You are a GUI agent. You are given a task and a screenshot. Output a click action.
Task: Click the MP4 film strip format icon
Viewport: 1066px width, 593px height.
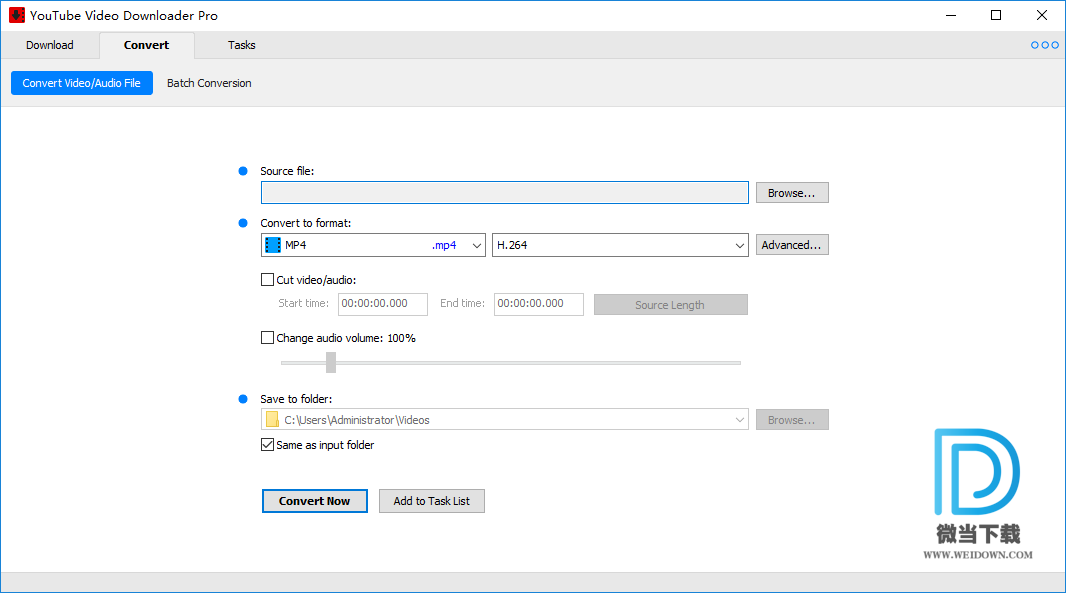[273, 245]
